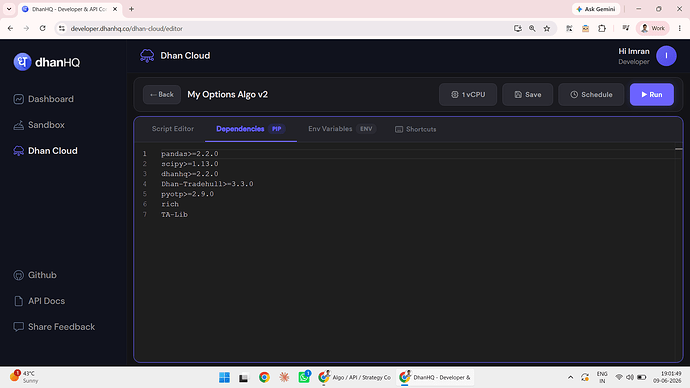Click the install app icon in address bar
690x388 pixels.
pyautogui.click(x=518, y=28)
